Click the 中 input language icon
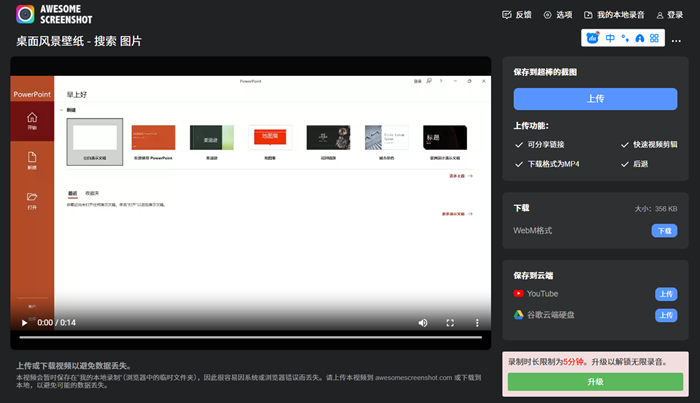Image resolution: width=700 pixels, height=403 pixels. click(x=610, y=38)
